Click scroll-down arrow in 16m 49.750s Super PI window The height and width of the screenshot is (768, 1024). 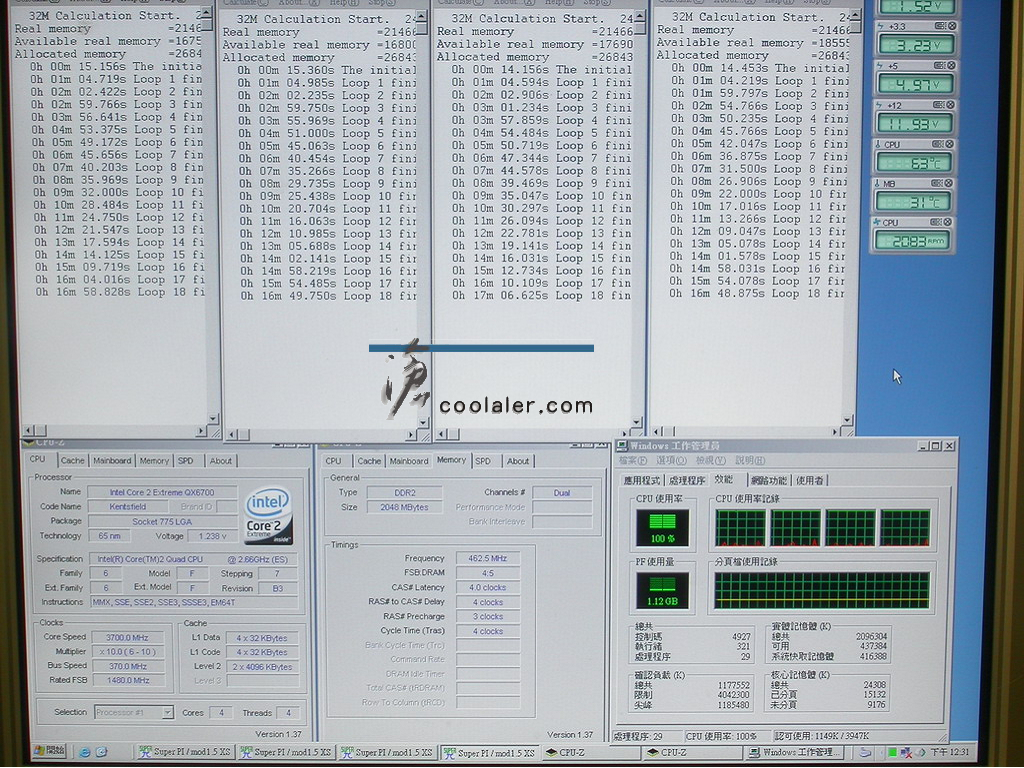click(423, 423)
